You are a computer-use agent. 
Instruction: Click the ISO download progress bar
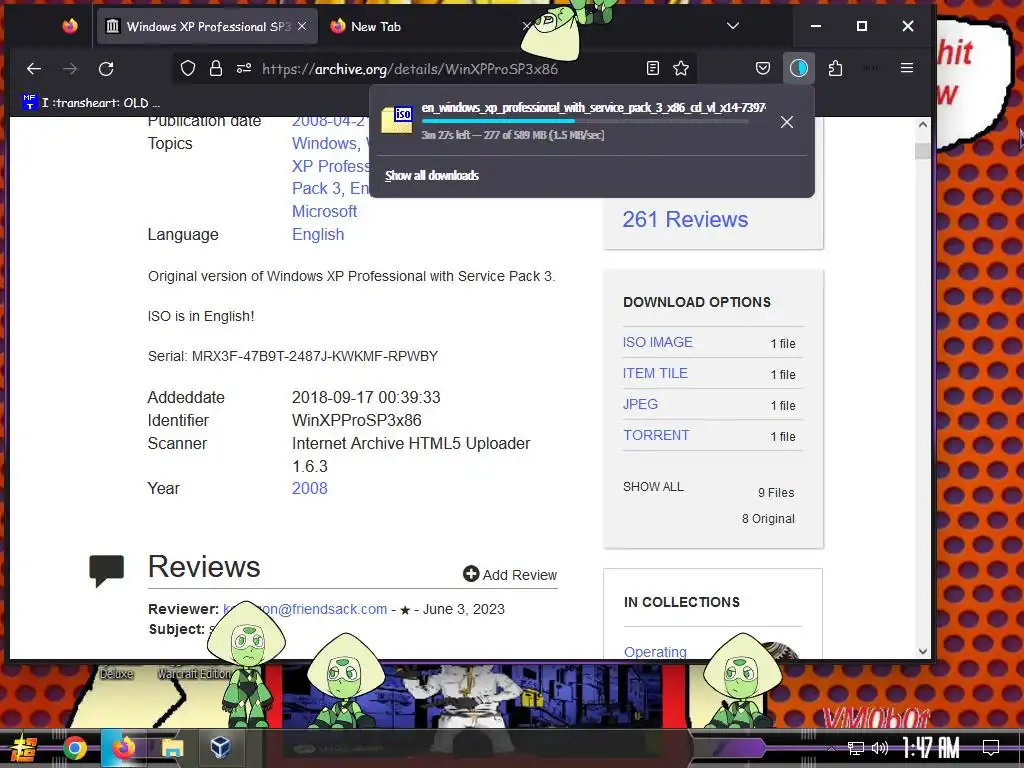click(585, 121)
